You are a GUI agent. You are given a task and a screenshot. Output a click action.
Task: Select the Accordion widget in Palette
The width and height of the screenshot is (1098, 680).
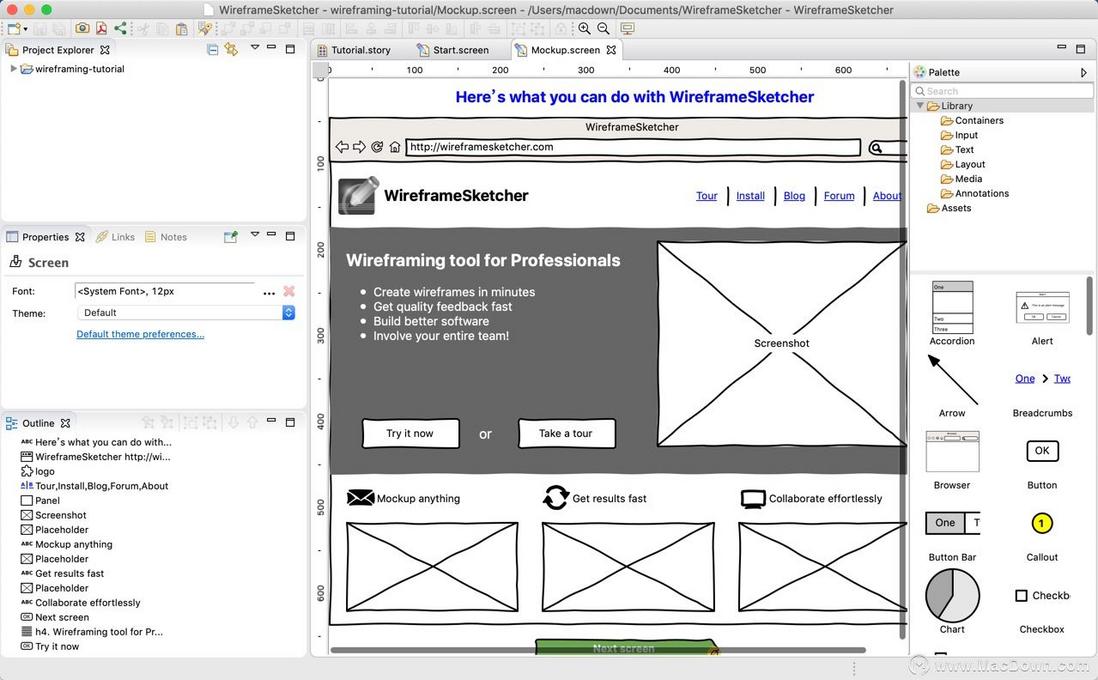pos(952,313)
